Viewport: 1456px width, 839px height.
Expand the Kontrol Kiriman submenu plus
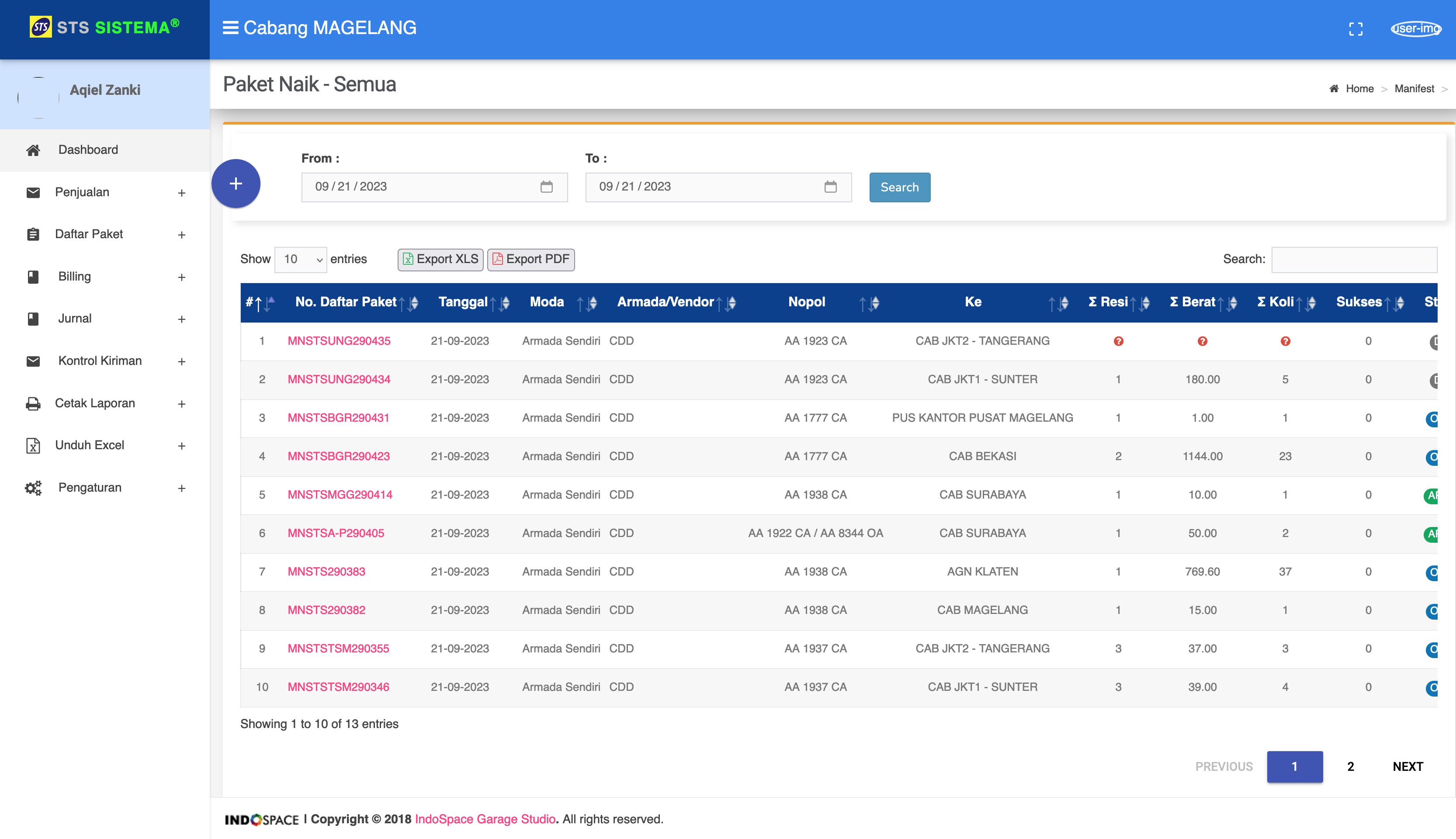coord(181,362)
